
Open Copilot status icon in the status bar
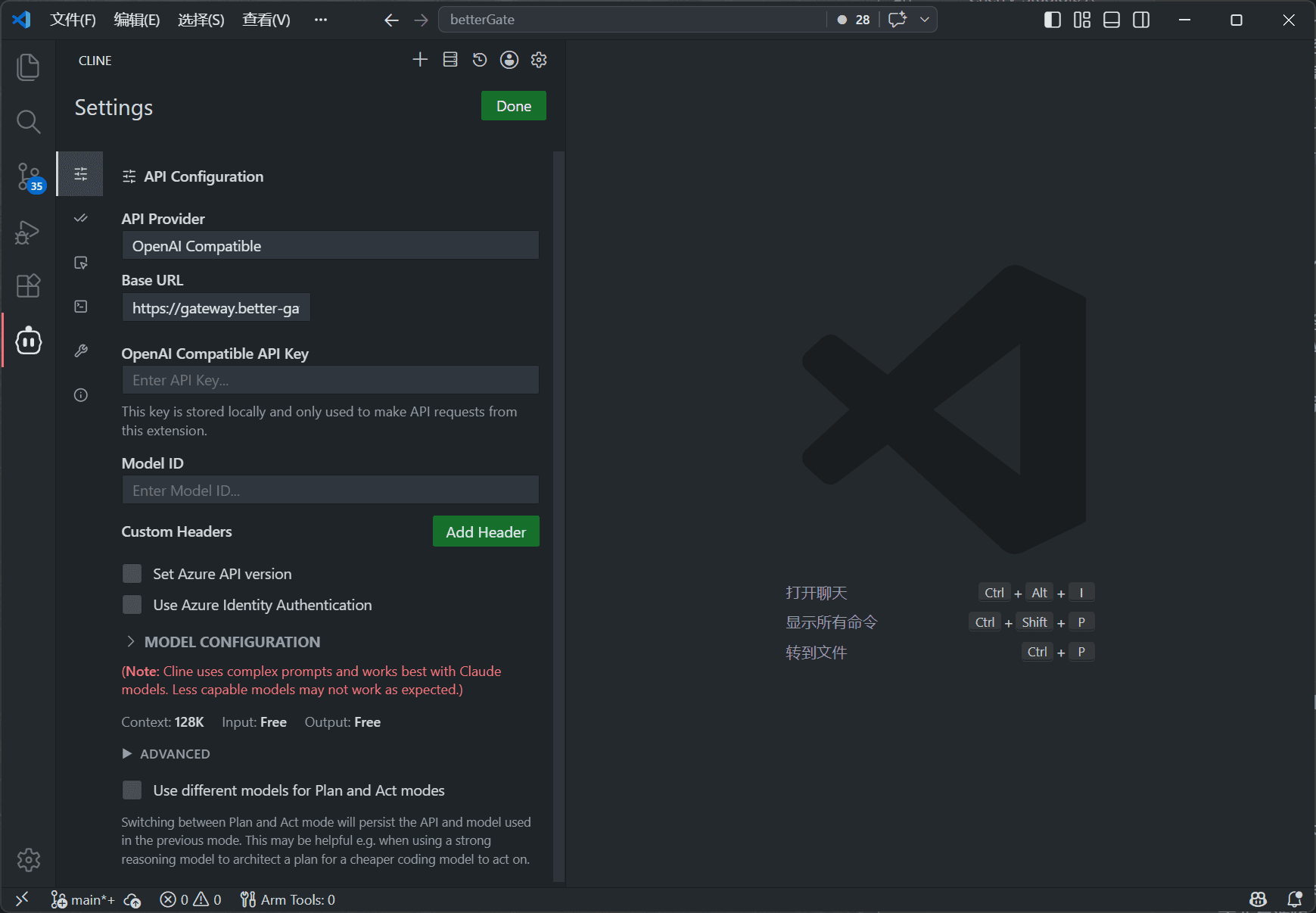1258,899
